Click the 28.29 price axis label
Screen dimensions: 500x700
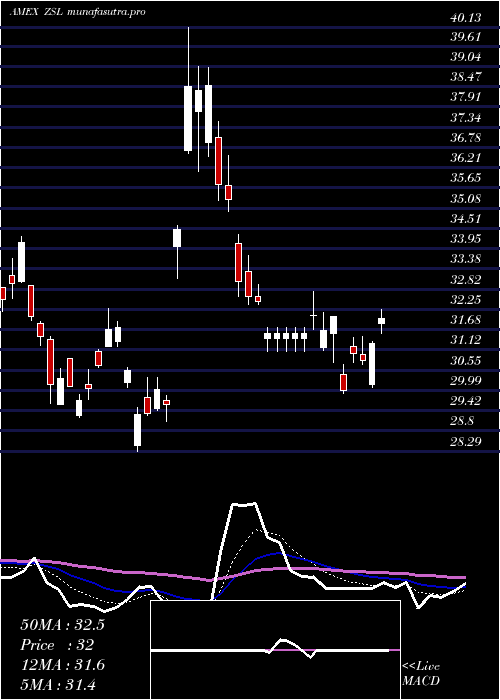click(466, 442)
